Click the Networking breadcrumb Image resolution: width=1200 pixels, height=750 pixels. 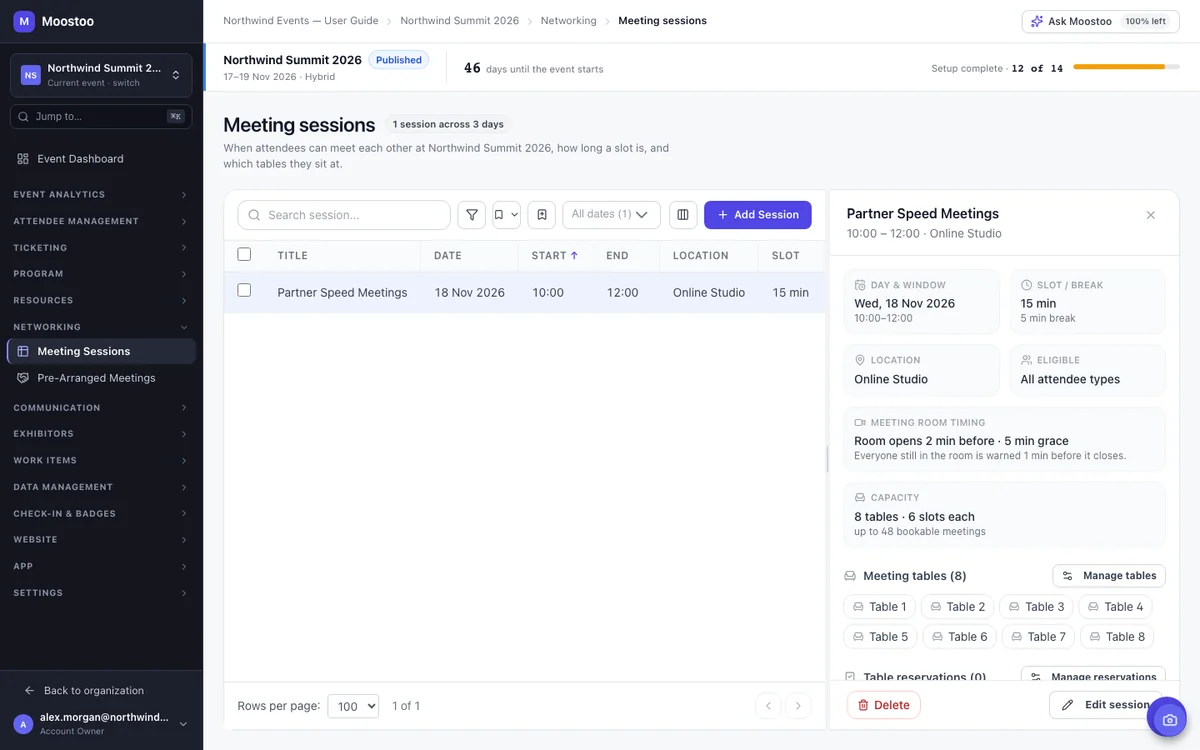coord(568,21)
